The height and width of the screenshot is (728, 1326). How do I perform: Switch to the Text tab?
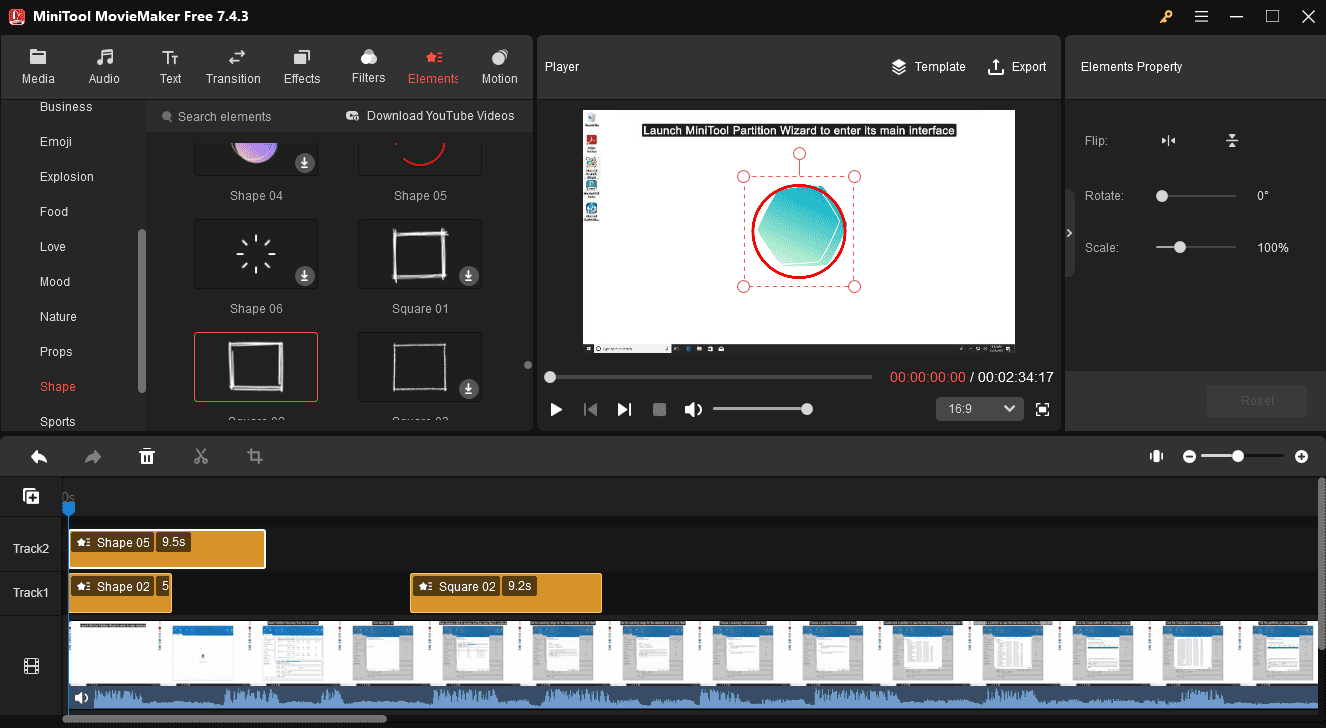point(171,67)
